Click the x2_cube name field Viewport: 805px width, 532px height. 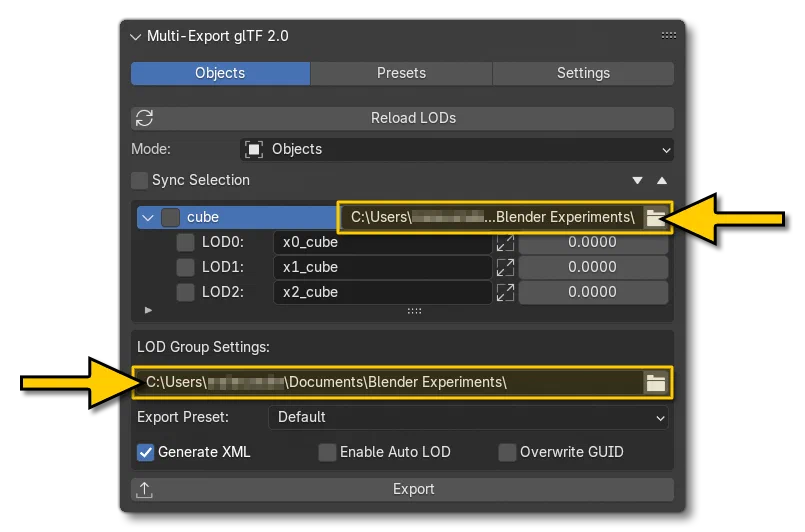click(382, 292)
